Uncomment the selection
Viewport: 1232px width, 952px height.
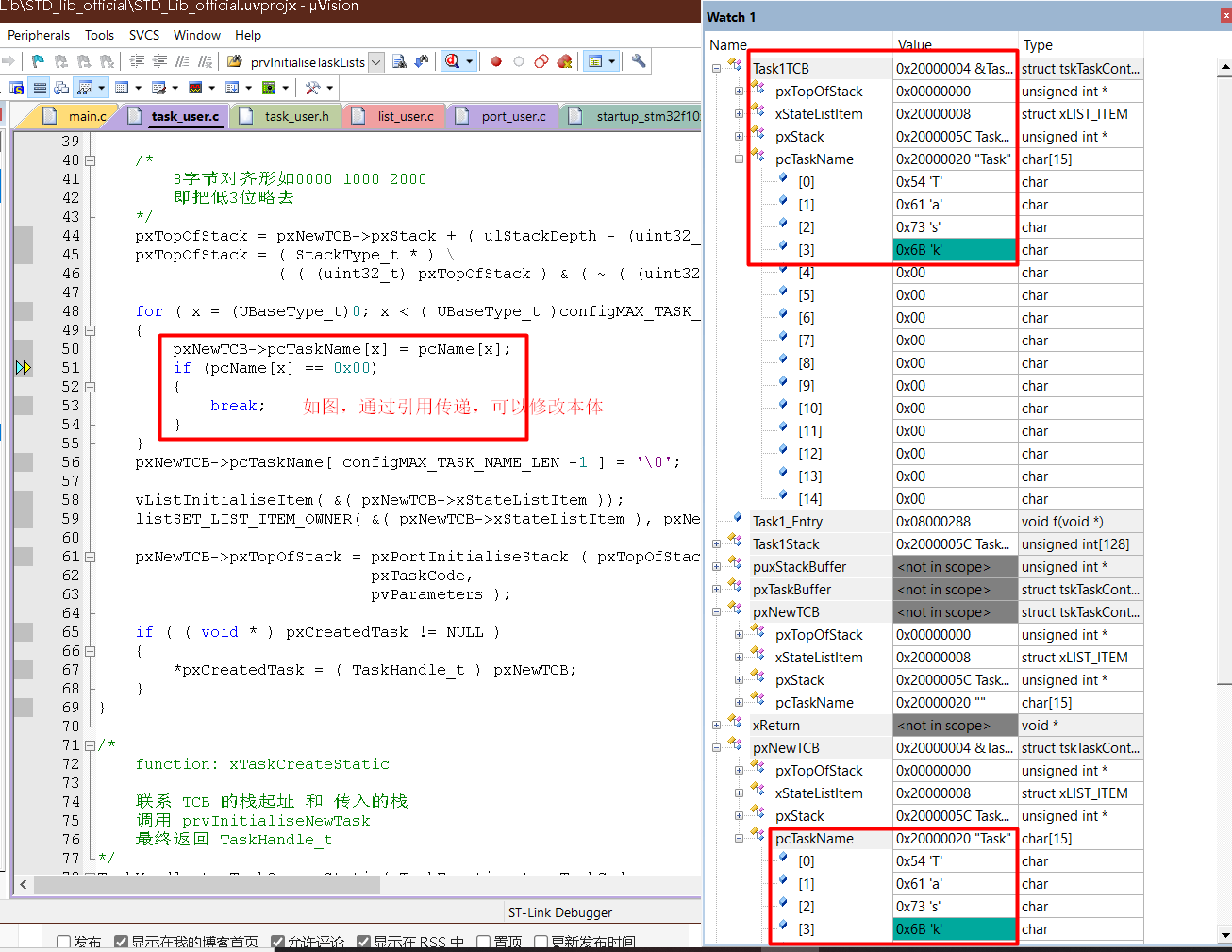[x=205, y=61]
